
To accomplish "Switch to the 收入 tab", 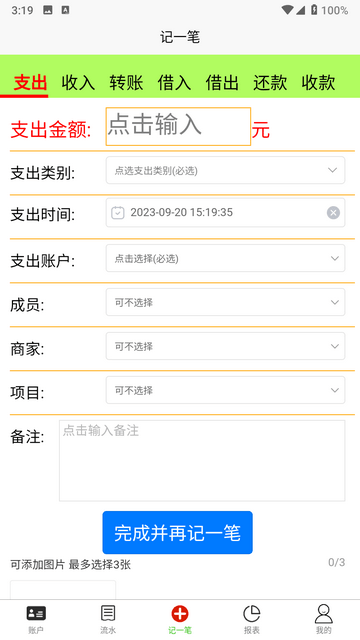I will [78, 82].
